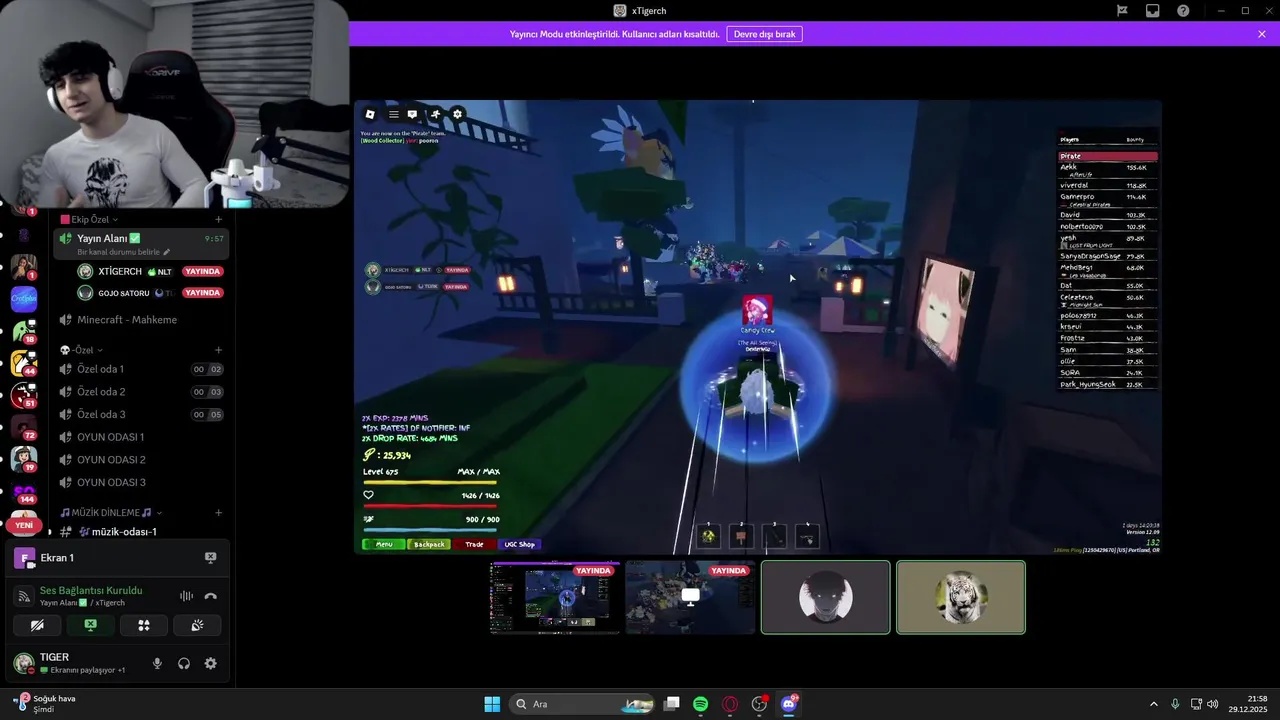Select GOJO SATORU in the voice channel

coord(151,293)
